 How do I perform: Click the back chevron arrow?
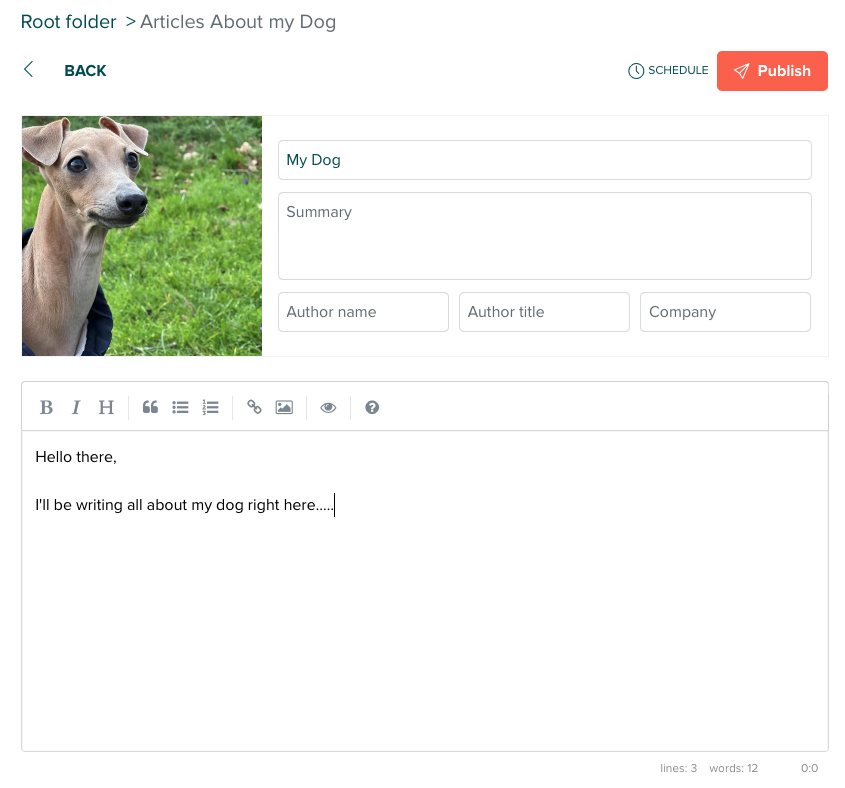click(x=28, y=70)
